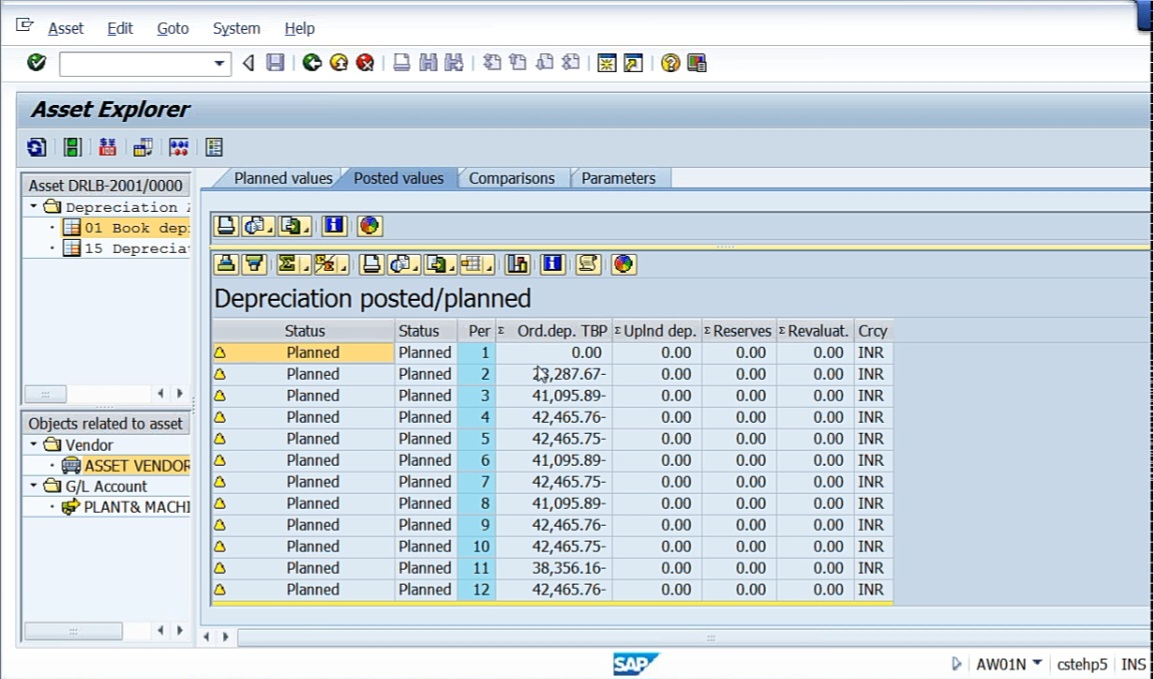The height and width of the screenshot is (679, 1153).
Task: Open the Help menu
Action: pos(299,29)
